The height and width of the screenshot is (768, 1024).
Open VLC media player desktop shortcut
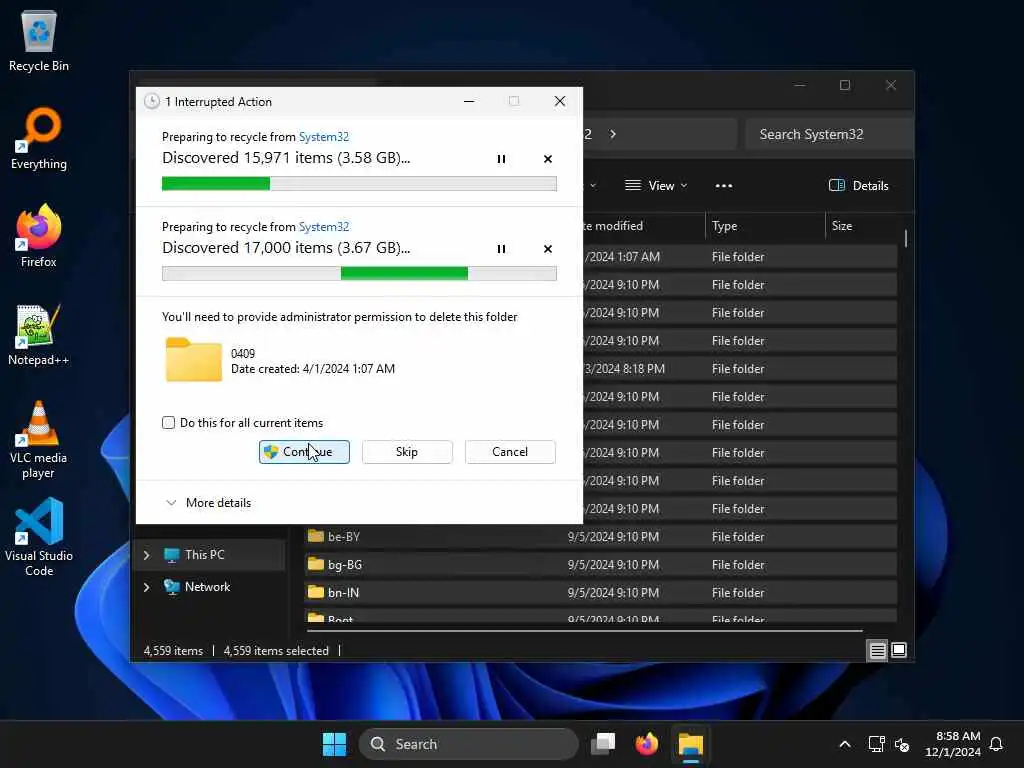[39, 440]
